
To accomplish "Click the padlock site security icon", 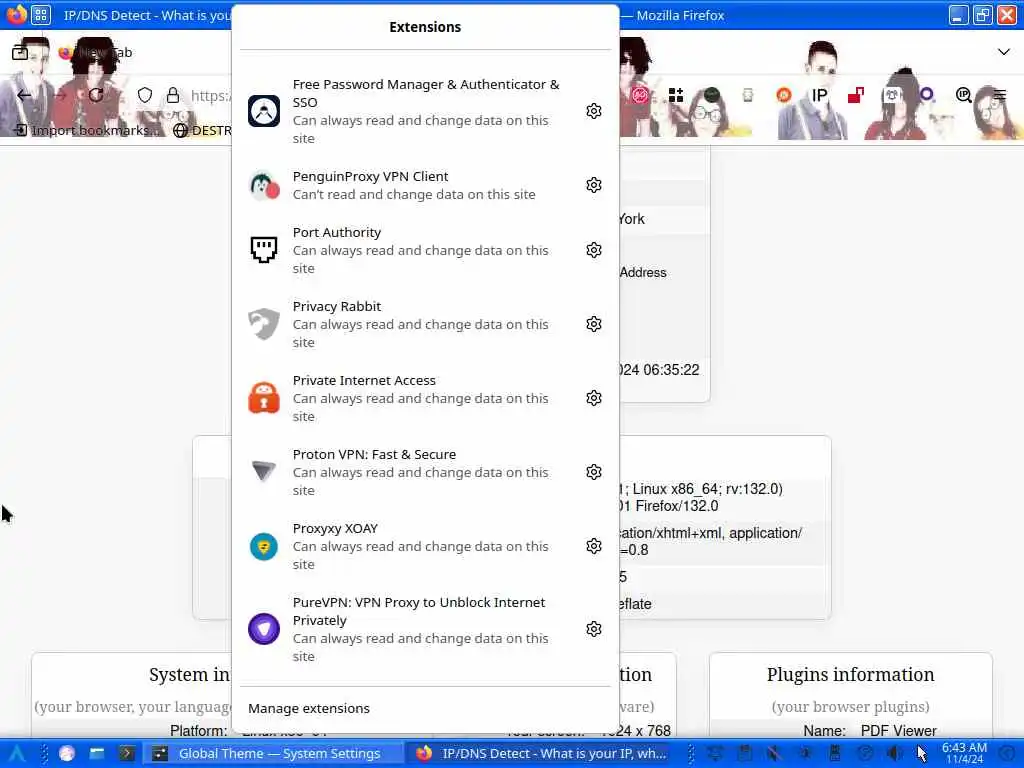I will [173, 95].
